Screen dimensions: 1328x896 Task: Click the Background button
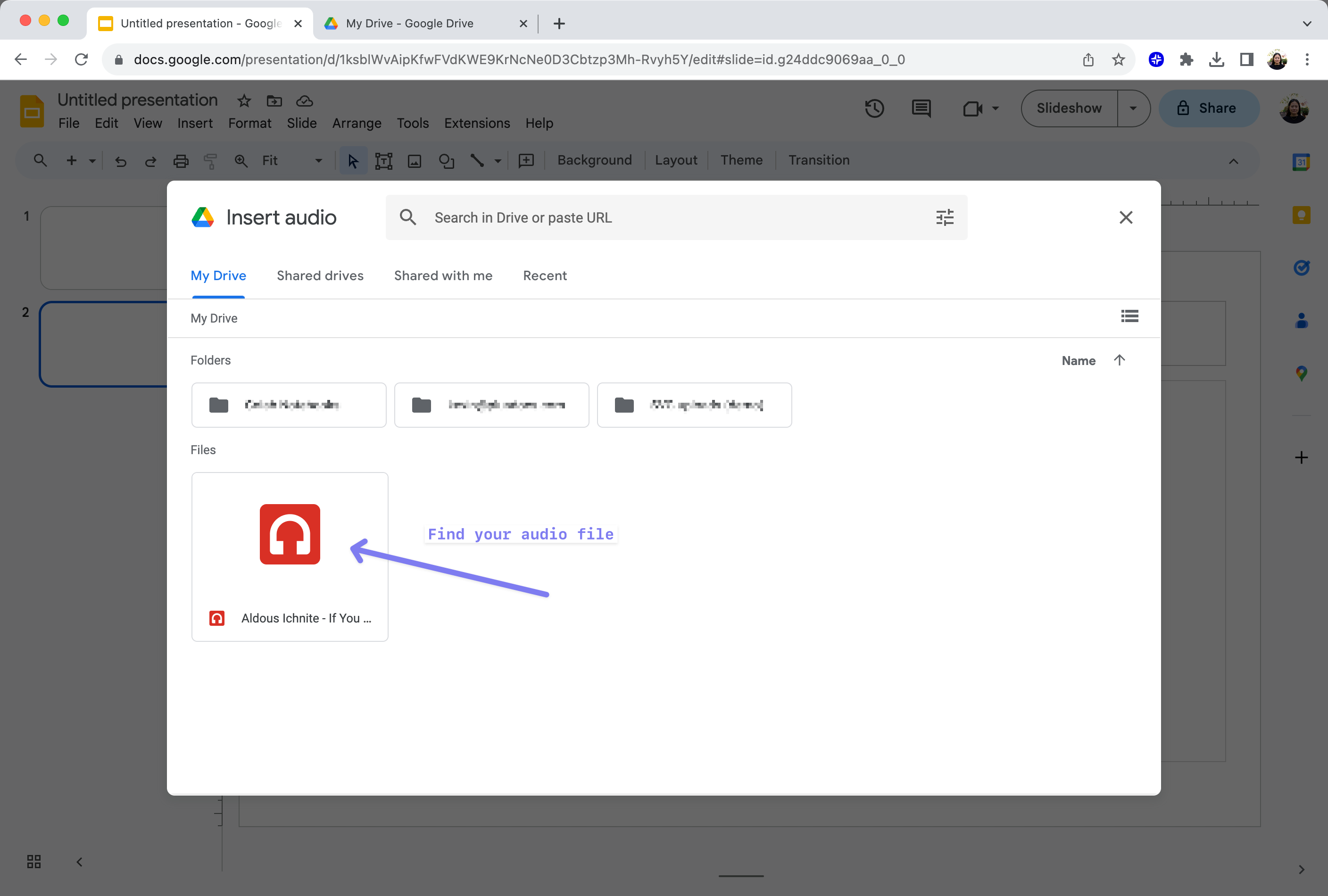click(x=594, y=160)
